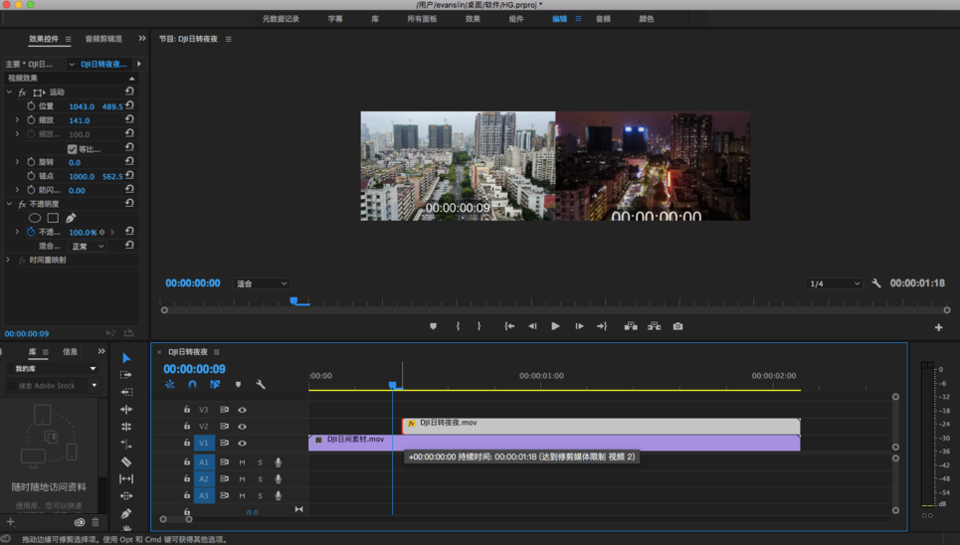
Task: Open the playback resolution 1/4 dropdown
Action: (834, 284)
